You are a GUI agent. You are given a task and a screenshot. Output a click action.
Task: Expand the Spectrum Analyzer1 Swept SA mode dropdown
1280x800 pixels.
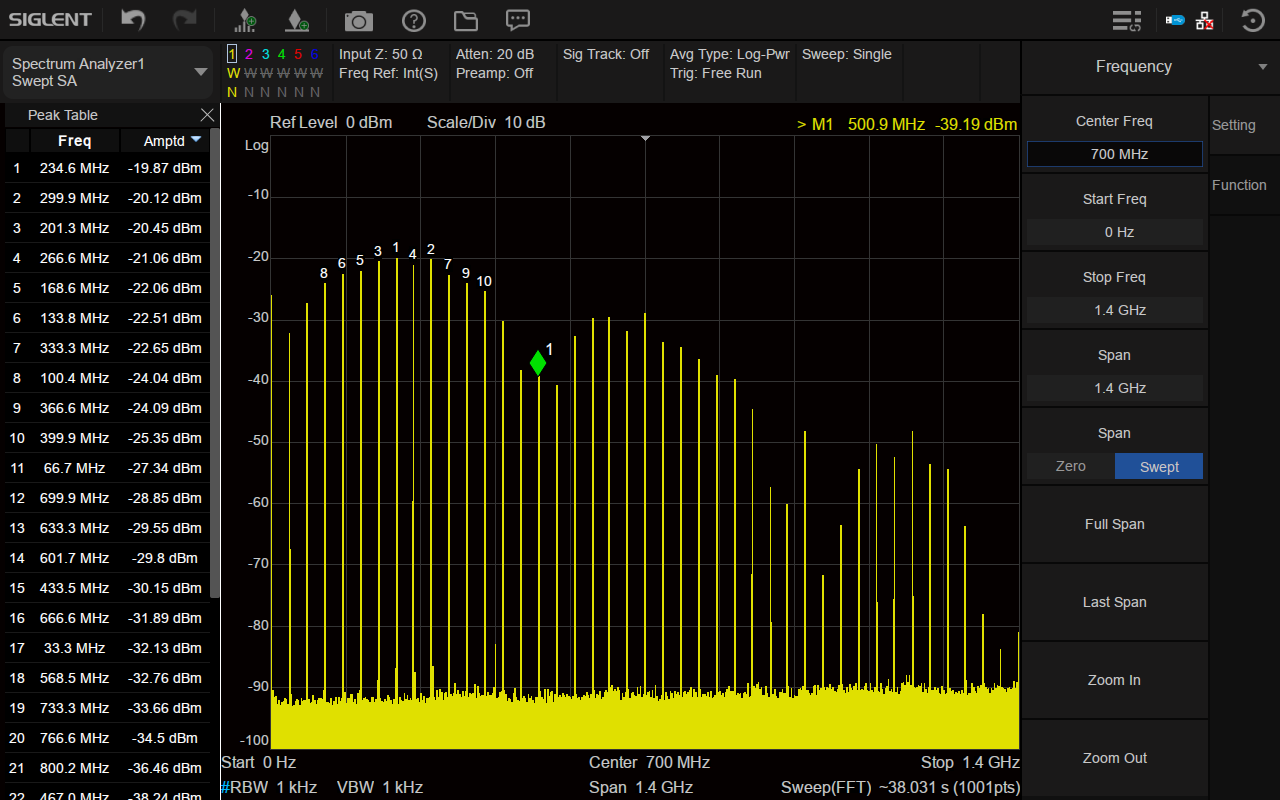click(200, 72)
